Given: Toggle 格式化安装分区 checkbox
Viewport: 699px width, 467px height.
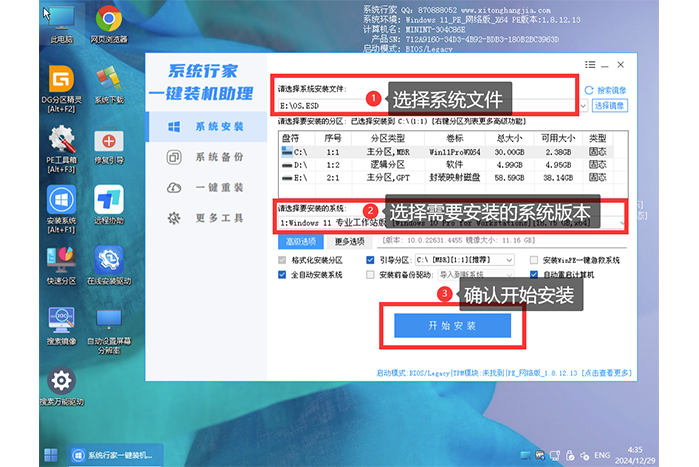Looking at the screenshot, I should tap(282, 260).
